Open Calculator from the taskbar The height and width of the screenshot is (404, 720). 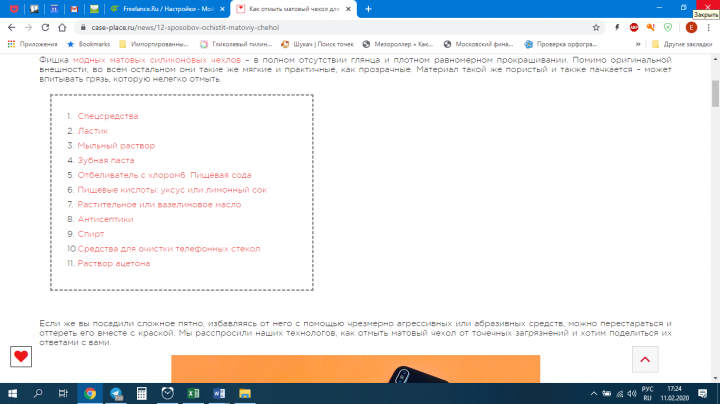pyautogui.click(x=142, y=393)
